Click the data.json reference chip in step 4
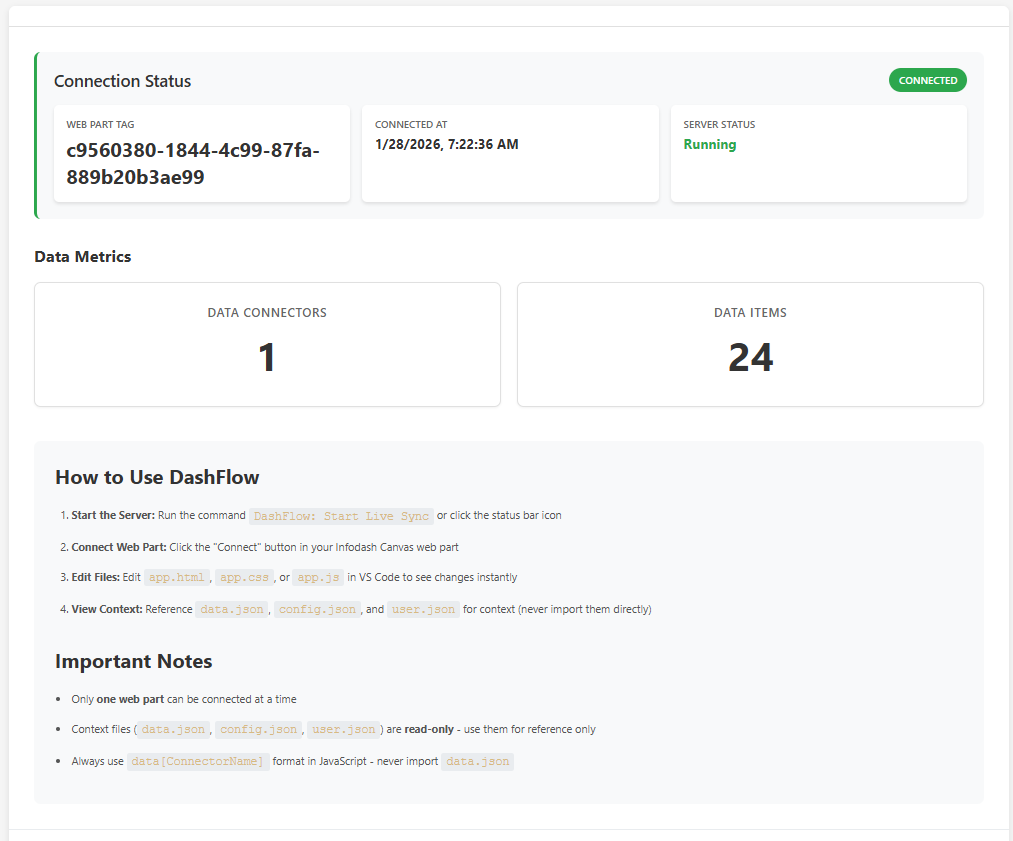 [x=232, y=609]
